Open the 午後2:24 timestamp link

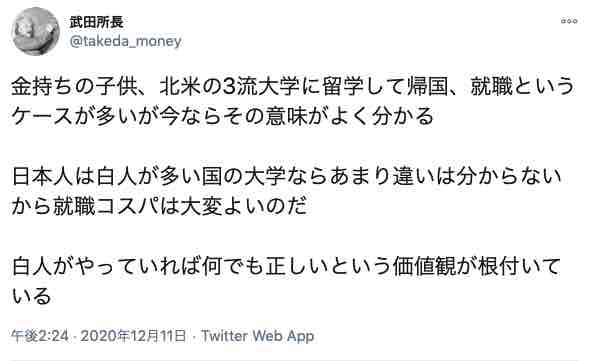[40, 336]
